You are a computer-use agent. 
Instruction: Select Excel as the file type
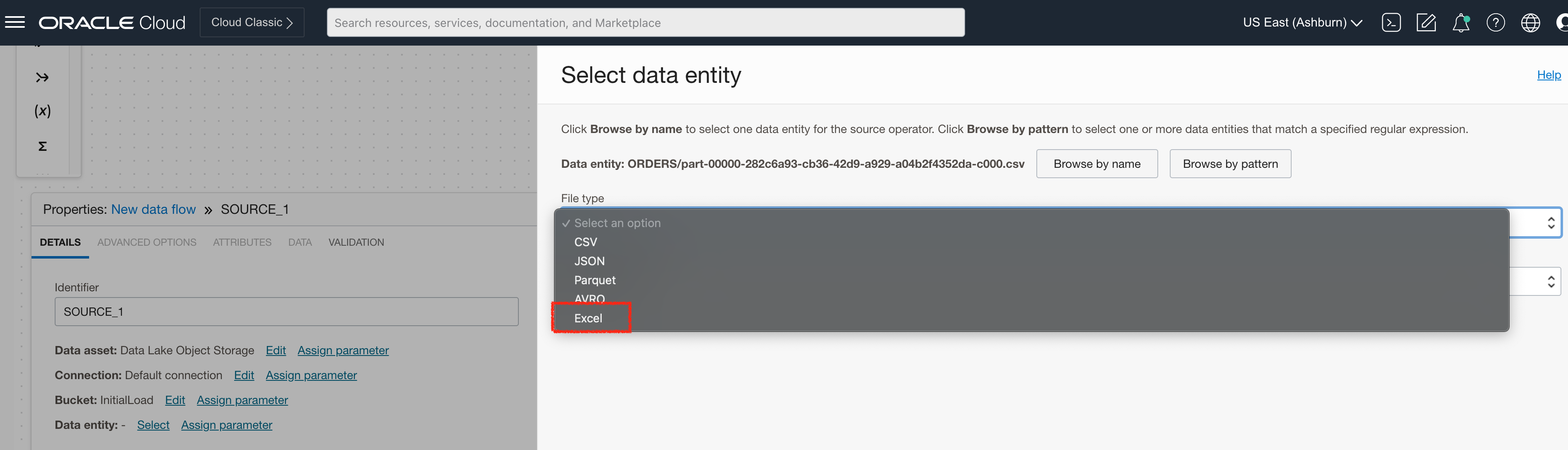[588, 318]
